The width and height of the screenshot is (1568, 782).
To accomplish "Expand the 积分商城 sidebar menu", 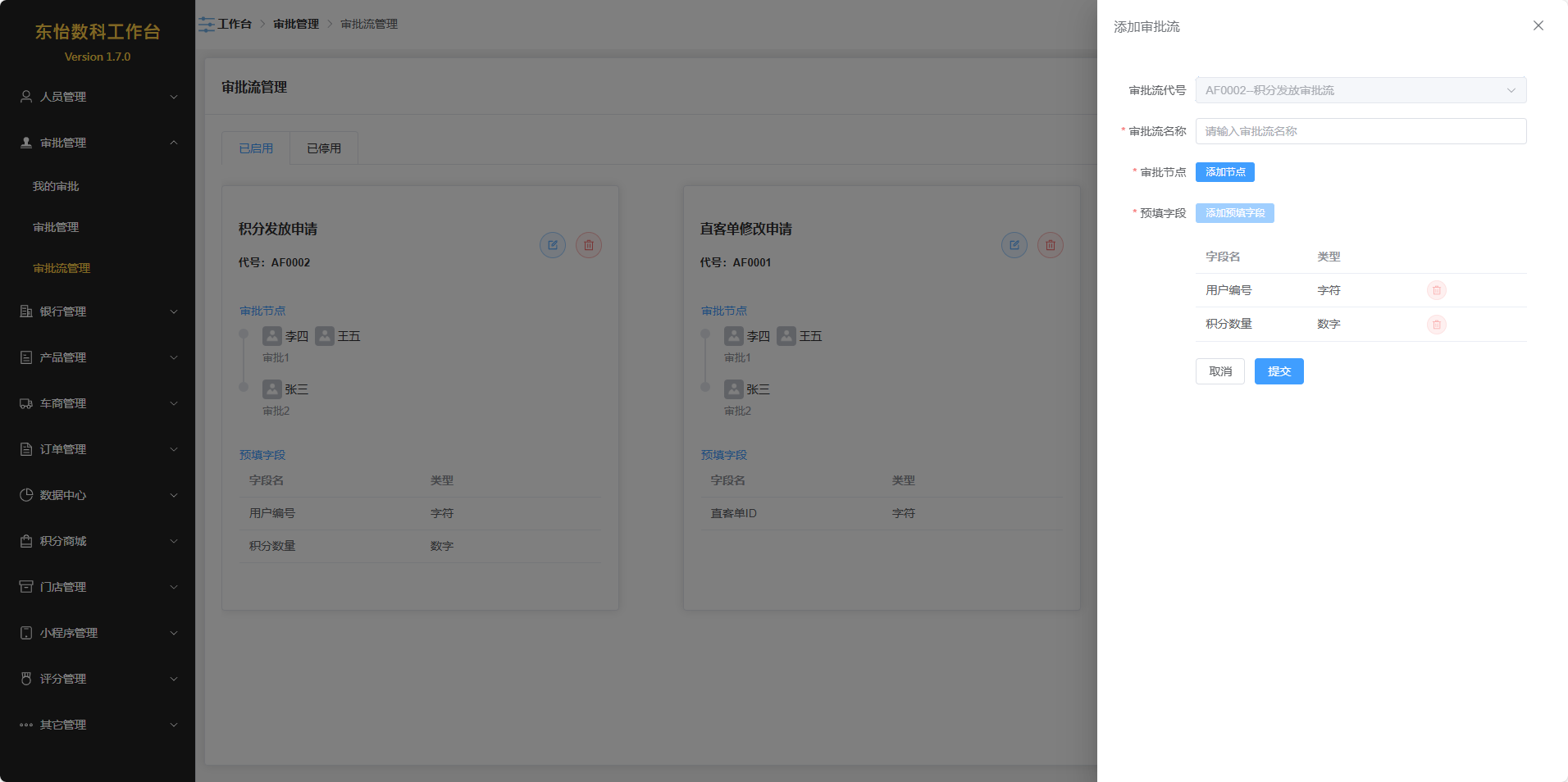I will coord(98,541).
